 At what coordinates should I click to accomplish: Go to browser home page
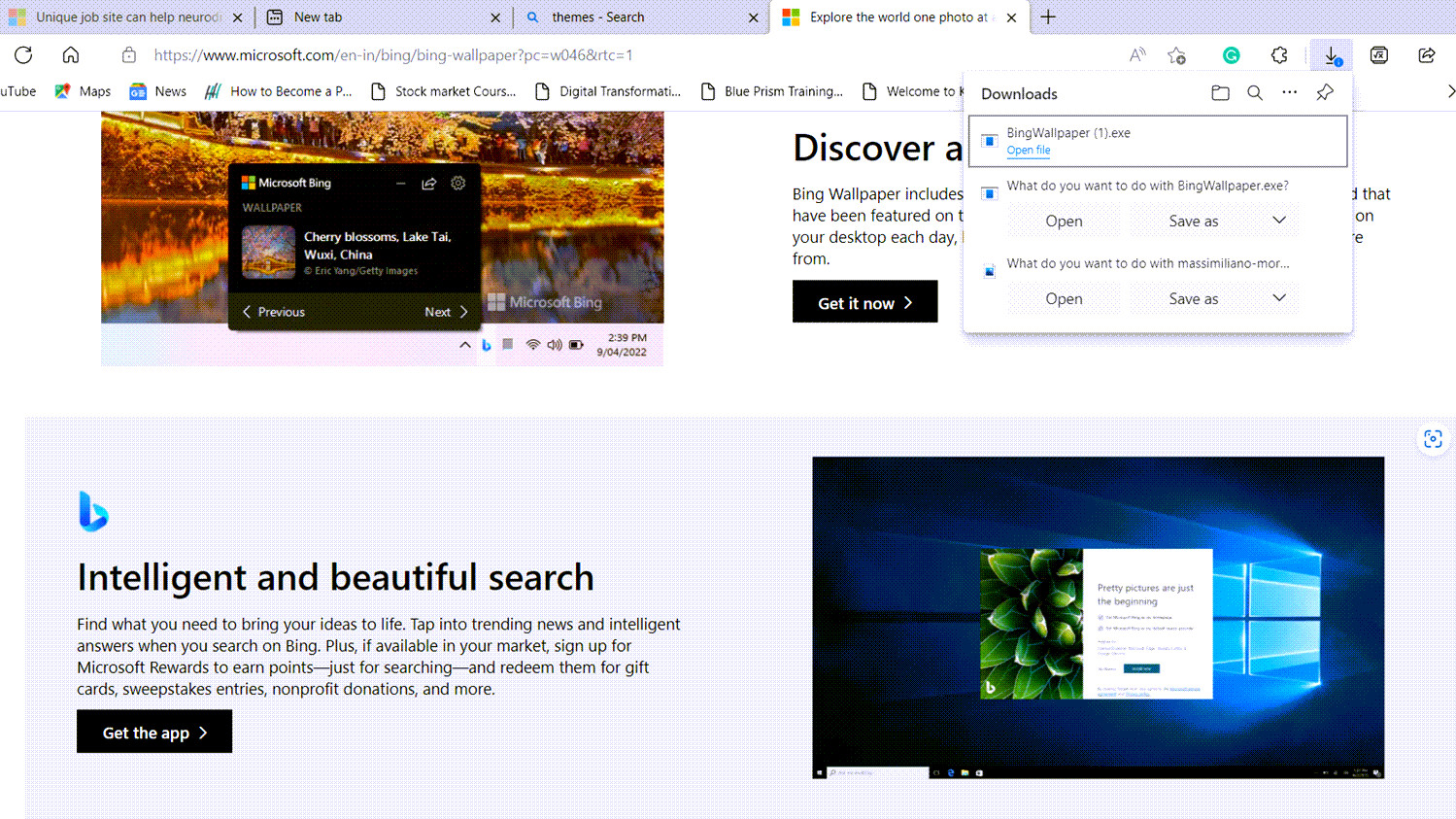(71, 55)
